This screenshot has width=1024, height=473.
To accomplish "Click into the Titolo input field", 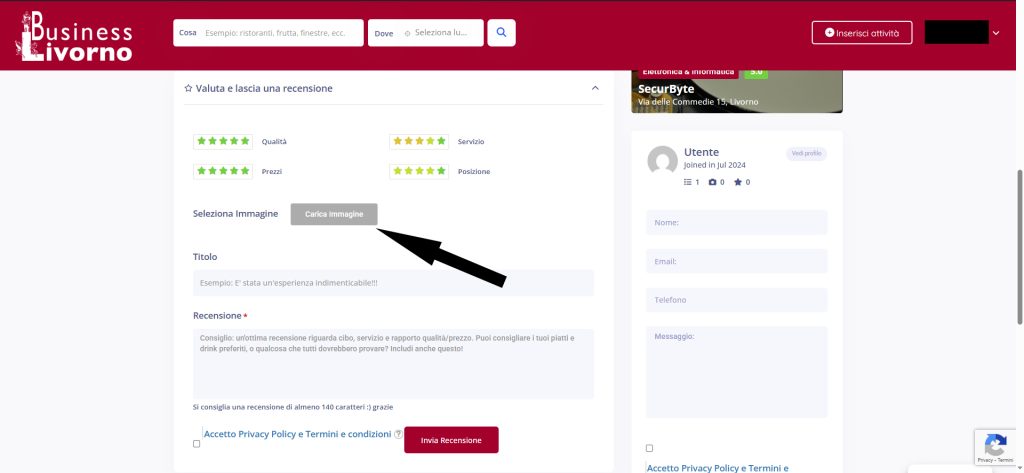I will (393, 283).
